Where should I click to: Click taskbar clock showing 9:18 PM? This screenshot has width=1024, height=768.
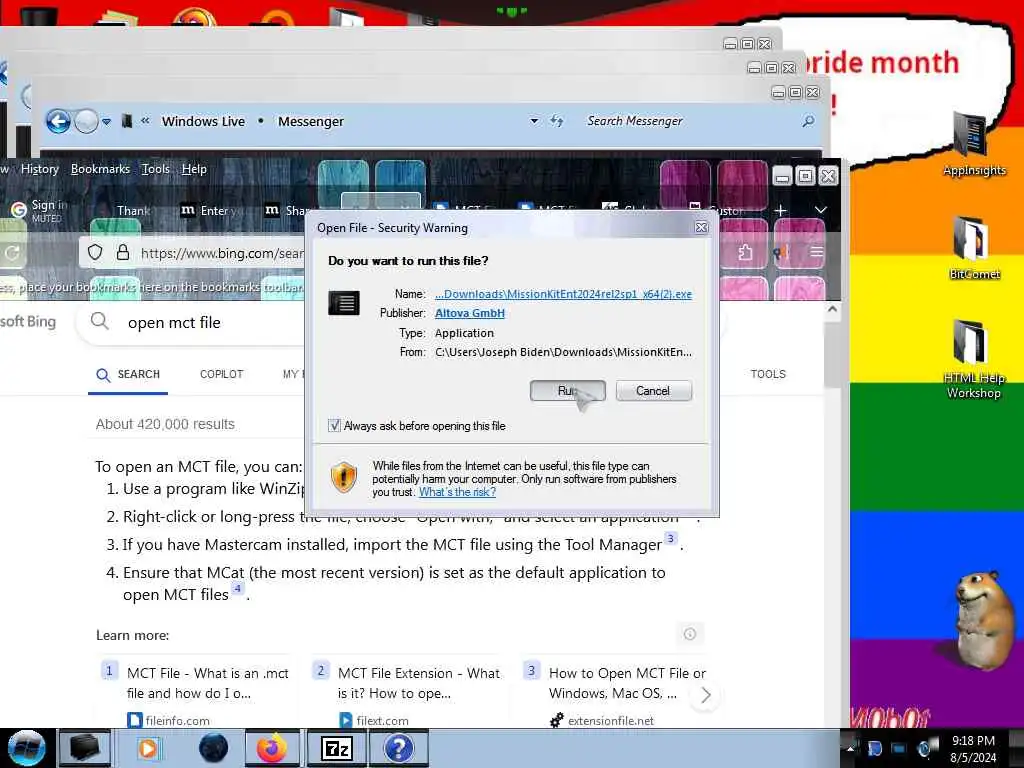tap(973, 749)
